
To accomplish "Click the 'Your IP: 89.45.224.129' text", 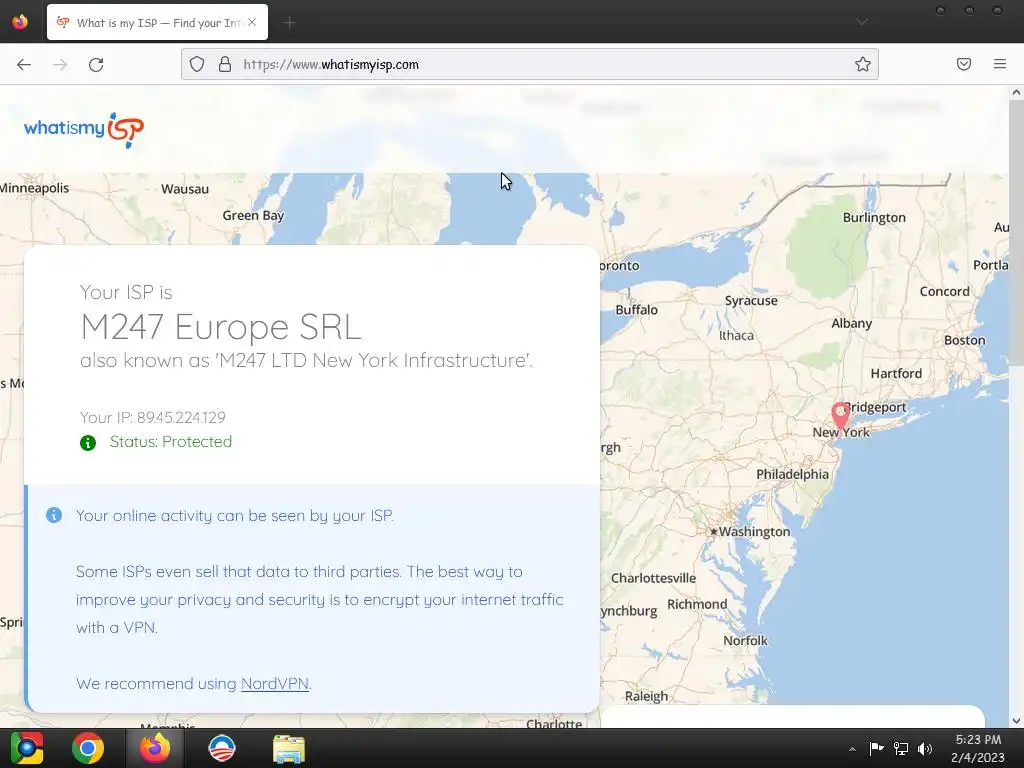I will pyautogui.click(x=153, y=417).
